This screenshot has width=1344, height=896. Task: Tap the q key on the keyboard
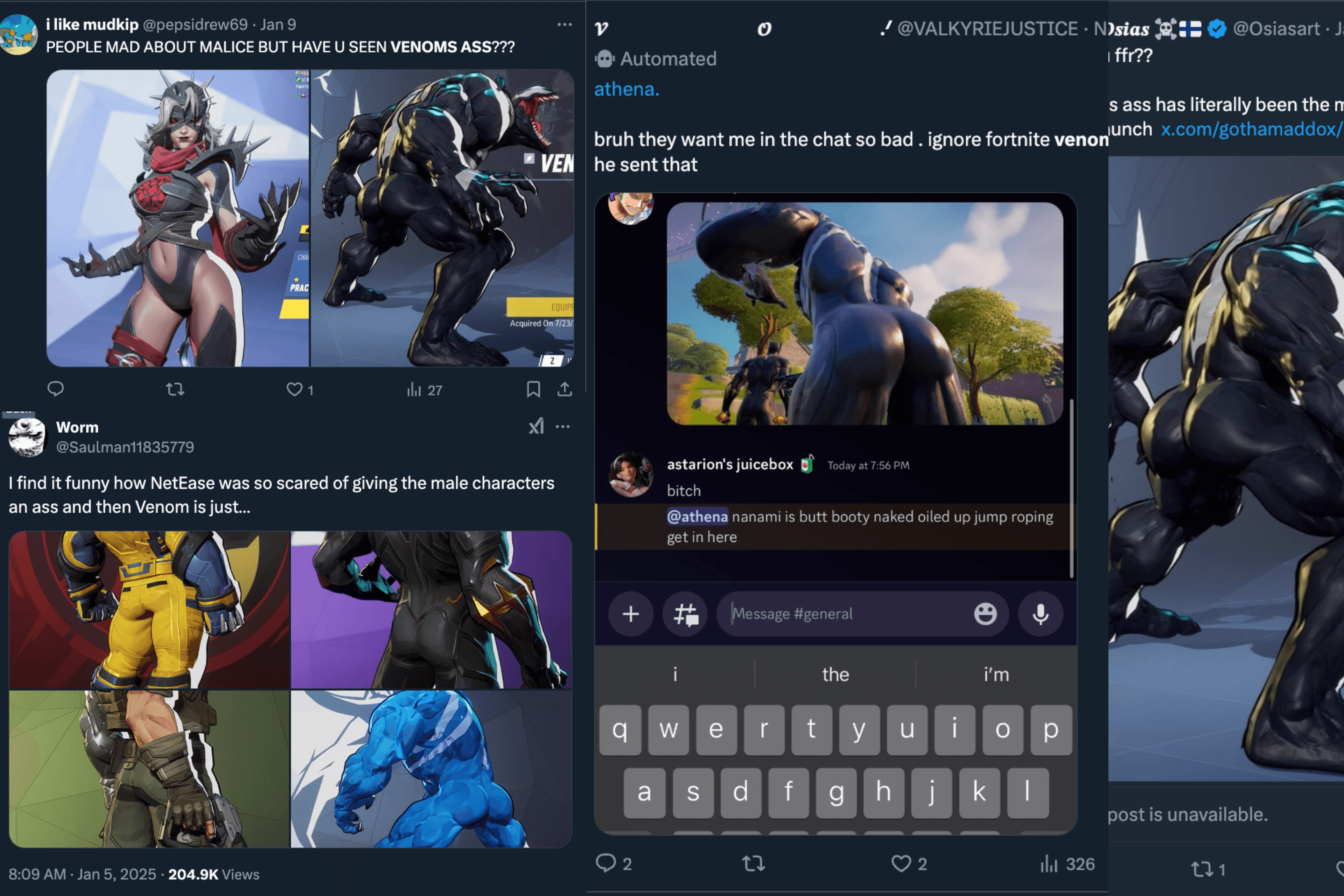point(620,730)
